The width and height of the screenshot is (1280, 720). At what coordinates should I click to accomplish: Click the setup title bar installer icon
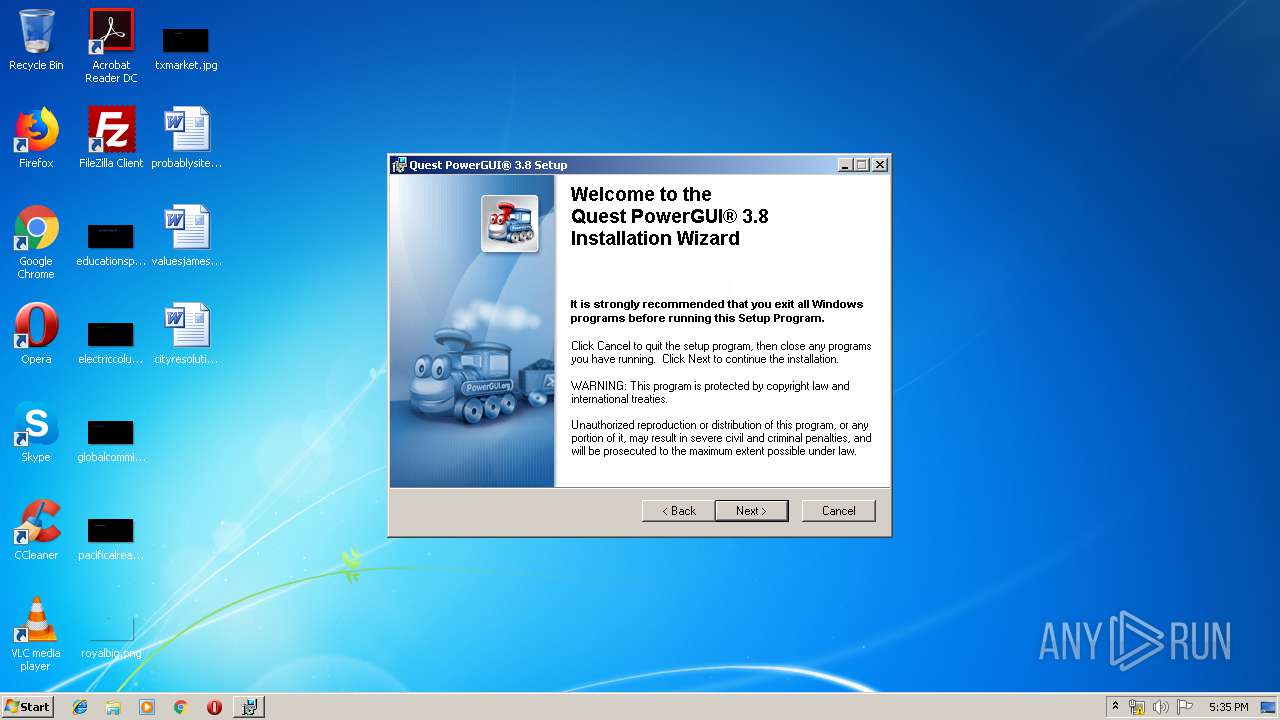tap(399, 165)
